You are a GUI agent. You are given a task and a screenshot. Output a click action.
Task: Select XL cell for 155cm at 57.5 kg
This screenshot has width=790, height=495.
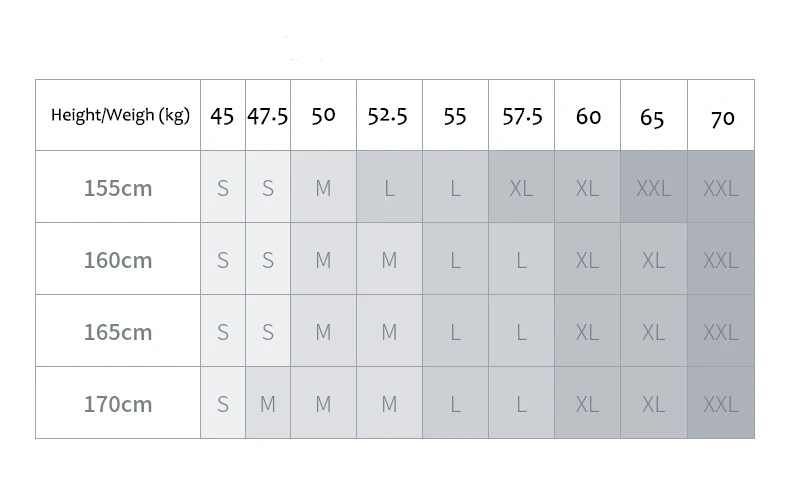(x=521, y=187)
